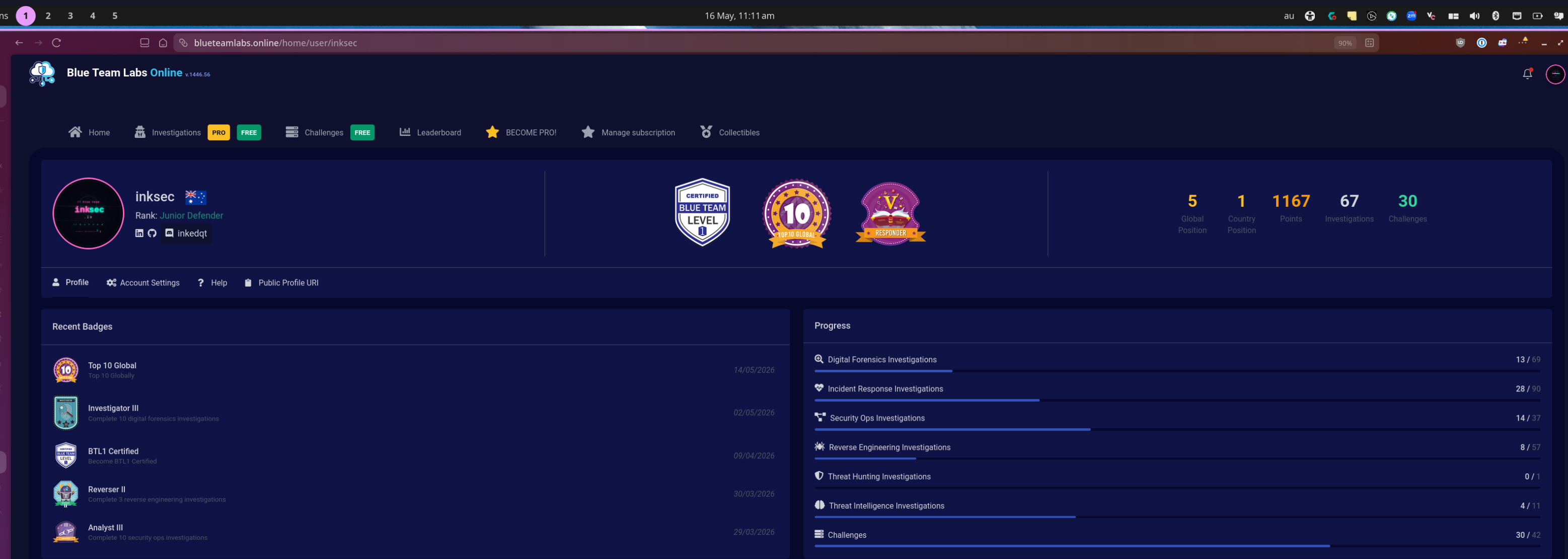Click the FREE badge beside Challenges
Image resolution: width=1568 pixels, height=559 pixels.
pyautogui.click(x=362, y=133)
